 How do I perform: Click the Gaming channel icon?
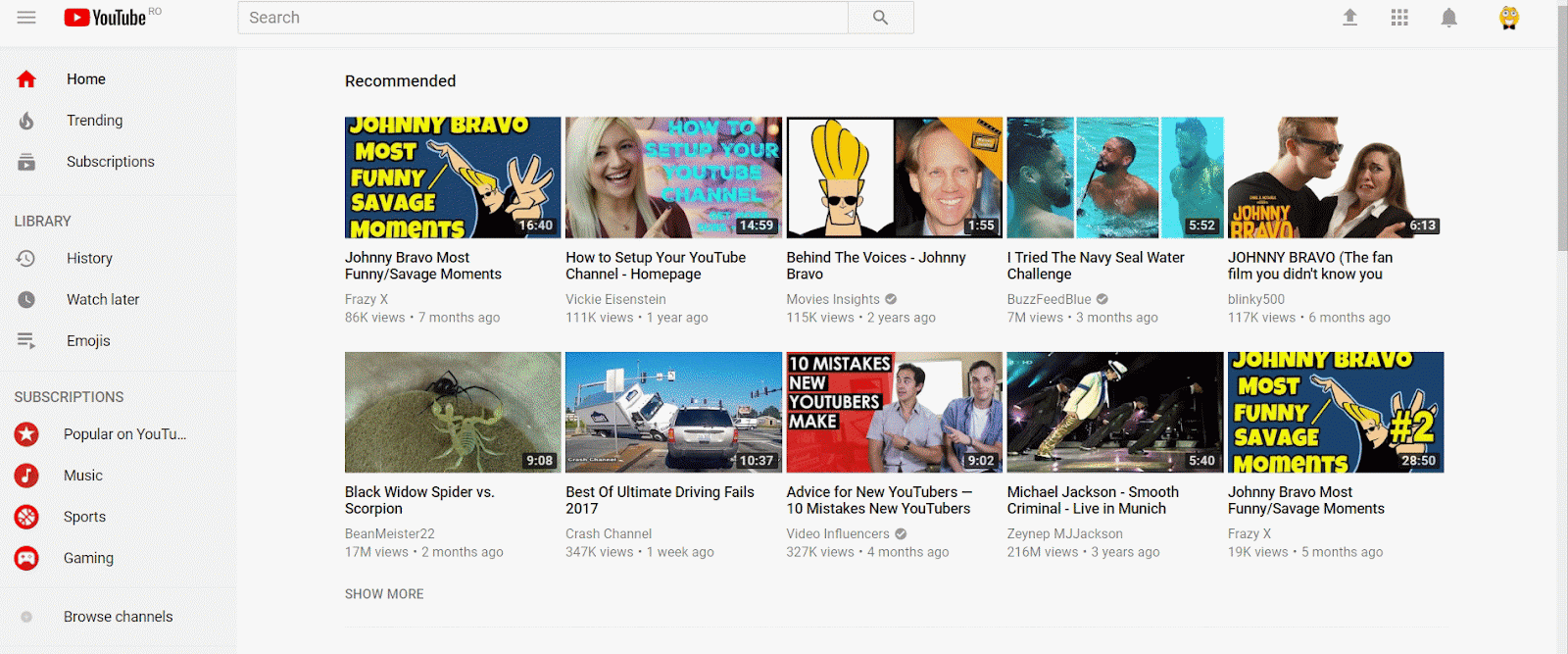pos(26,558)
